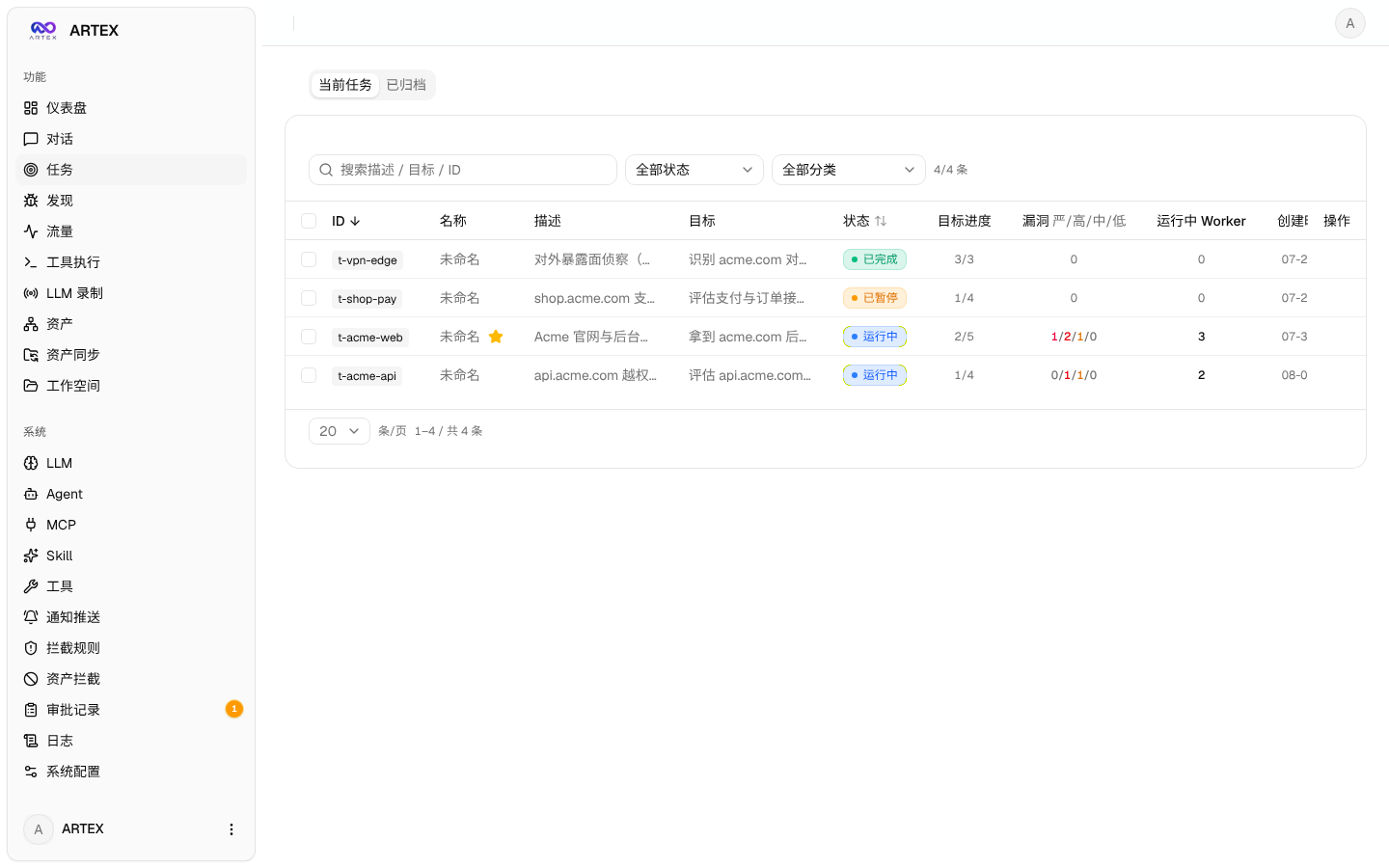Open the 拦截规则 shield icon
Viewport: 1389px width, 868px height.
click(31, 648)
